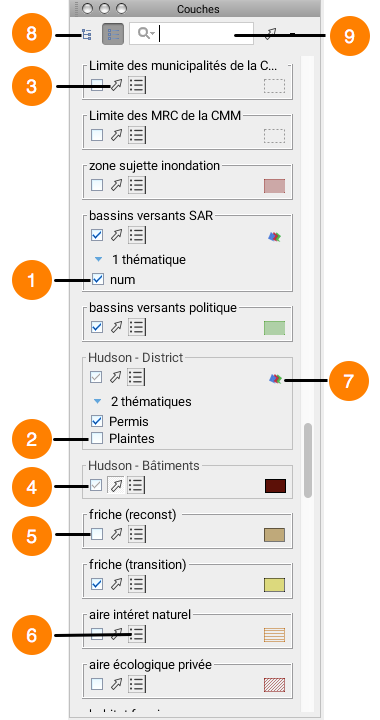Click the search magnifier dropdown icon
Screen dimensions: 380x720
(x=146, y=34)
